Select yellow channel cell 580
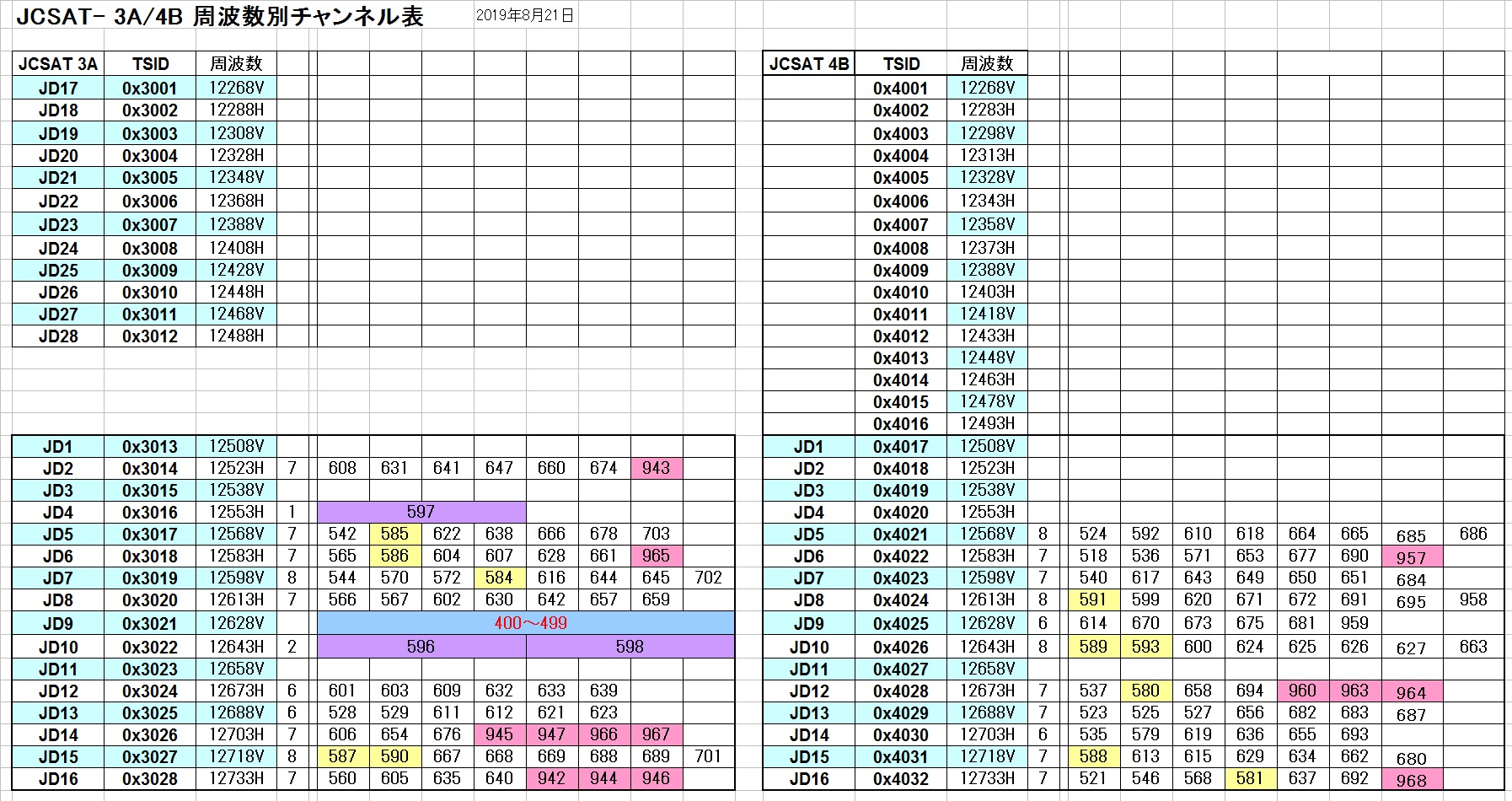This screenshot has height=801, width=1512. point(1146,691)
